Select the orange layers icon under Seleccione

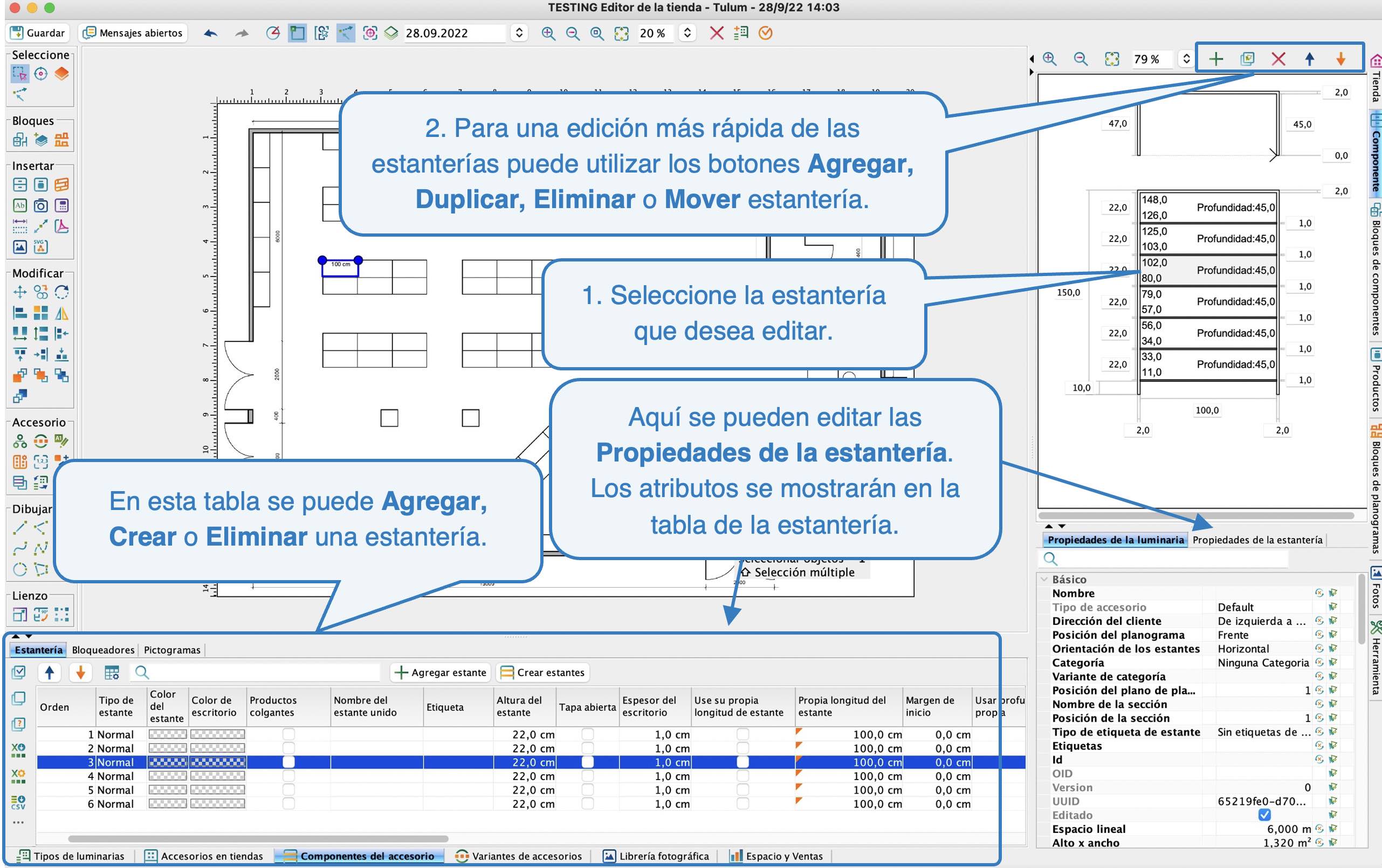coord(61,73)
